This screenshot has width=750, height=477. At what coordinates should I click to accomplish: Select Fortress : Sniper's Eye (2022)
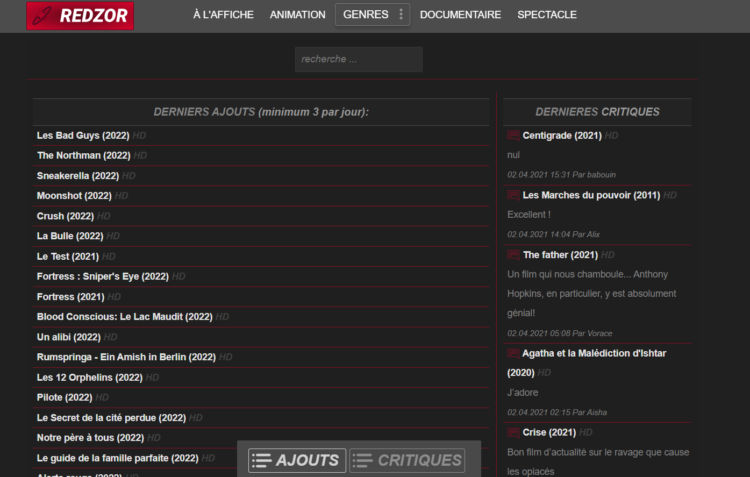point(103,277)
